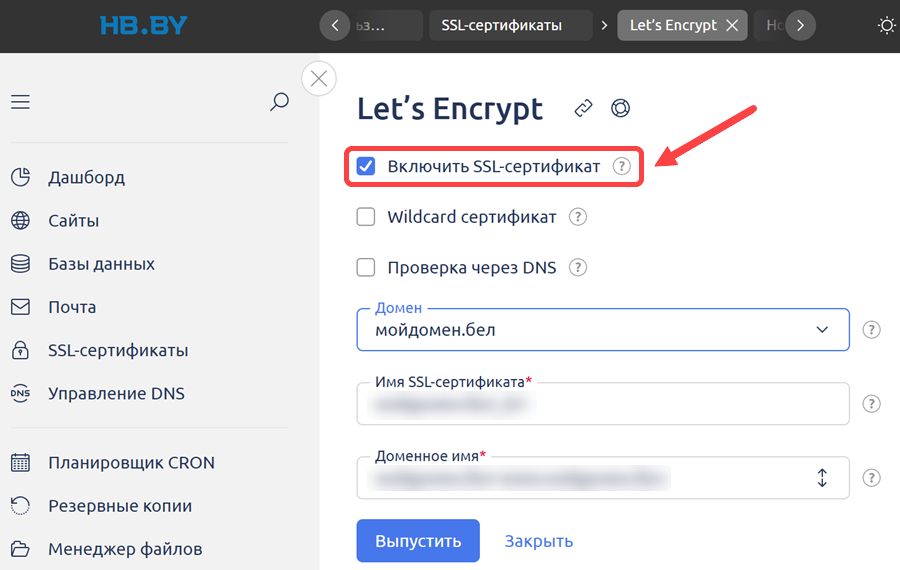Click the Закрыть link
Screen dimensions: 900x570
(x=538, y=541)
